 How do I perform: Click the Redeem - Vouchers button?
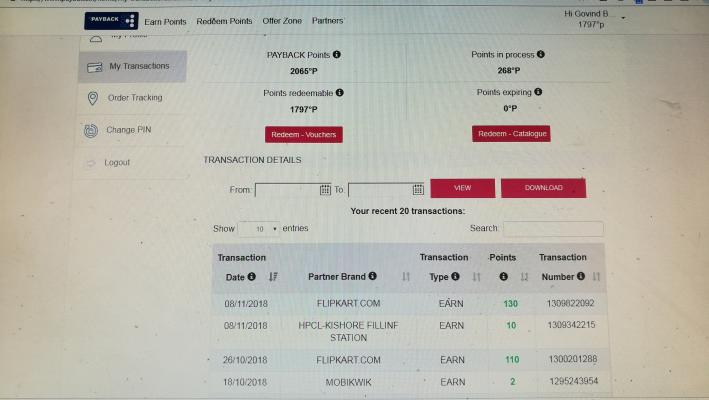[304, 134]
